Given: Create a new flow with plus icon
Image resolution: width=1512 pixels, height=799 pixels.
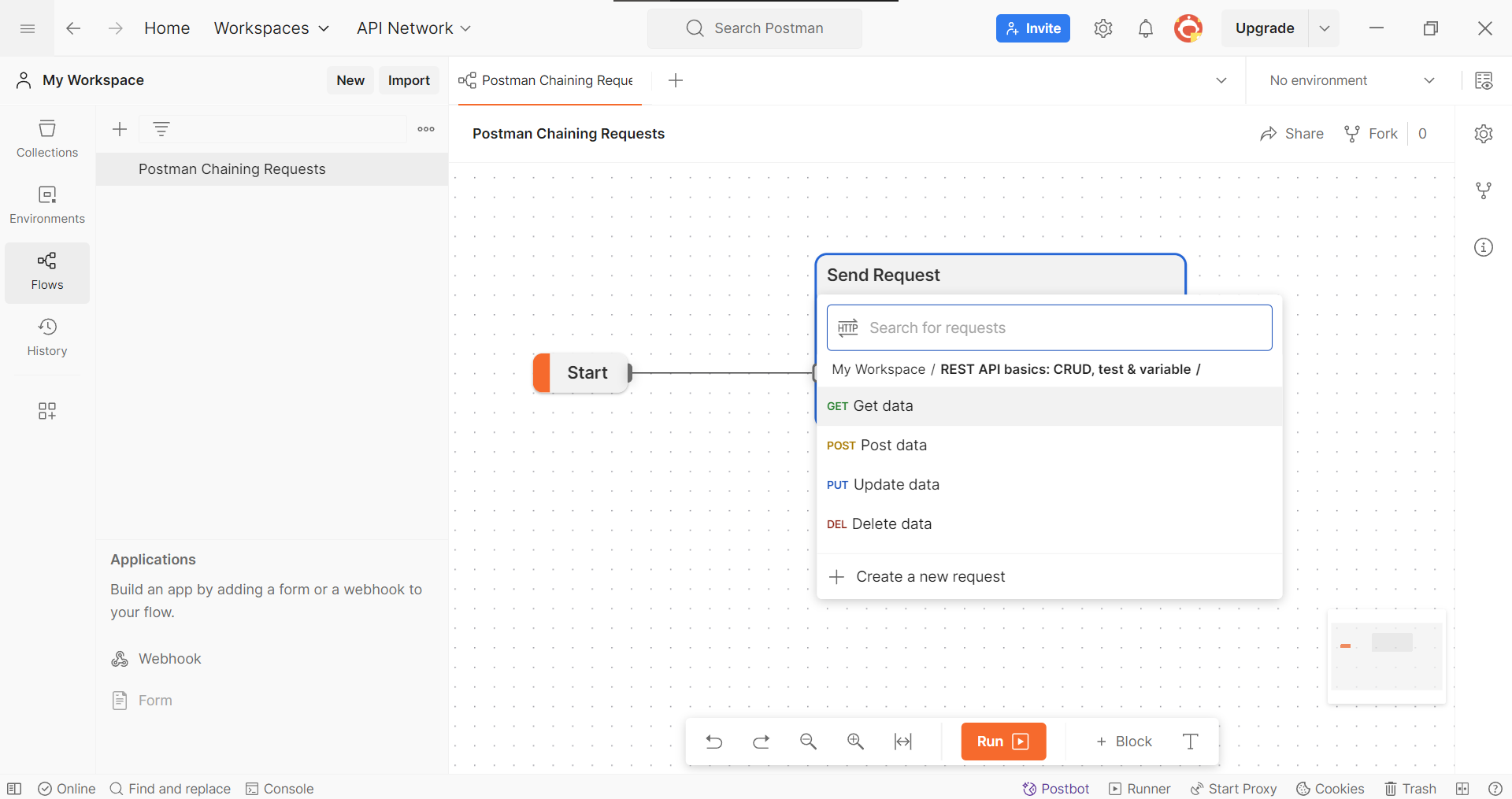Looking at the screenshot, I should (120, 129).
